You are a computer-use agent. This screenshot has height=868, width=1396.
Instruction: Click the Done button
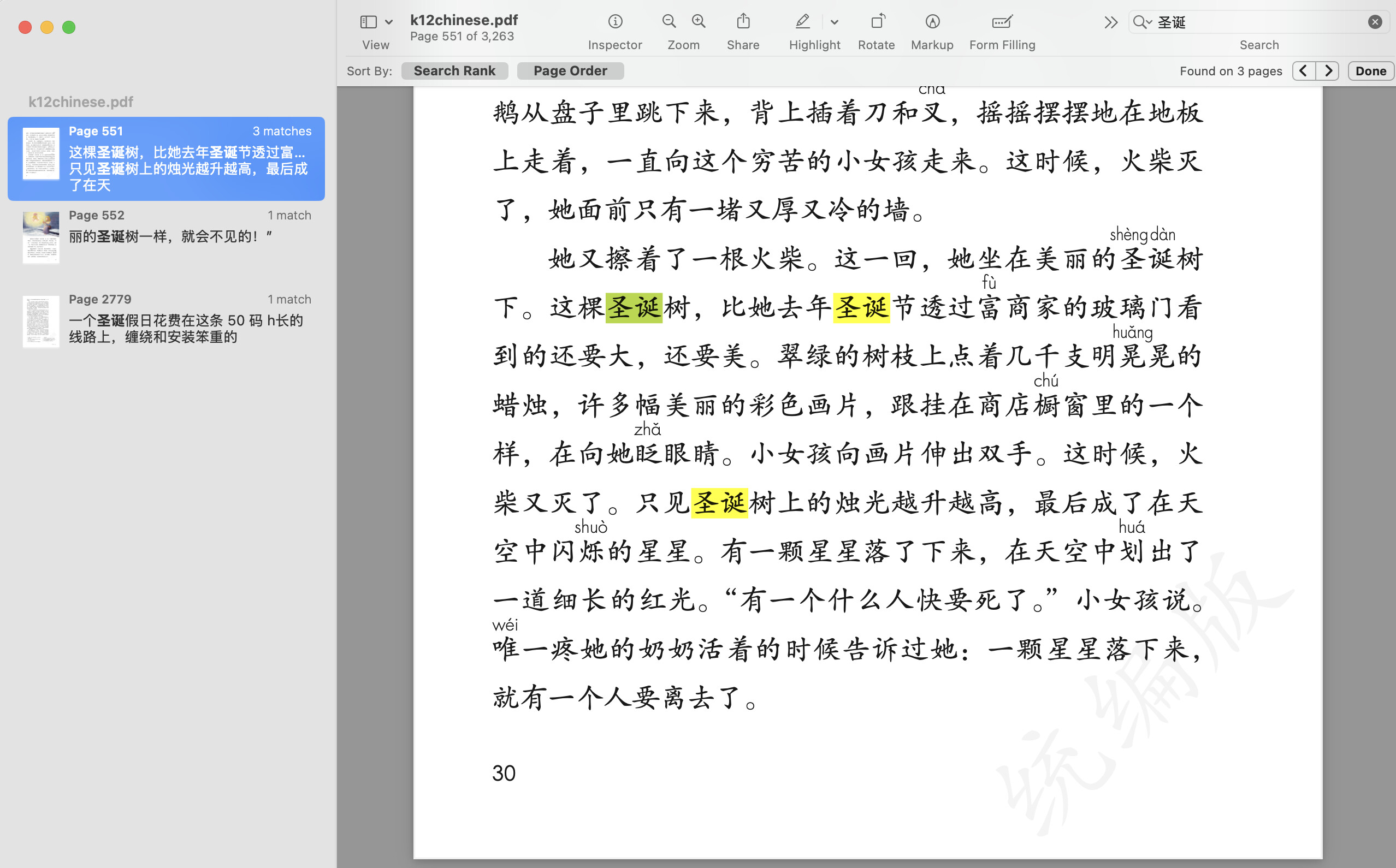[x=1370, y=70]
